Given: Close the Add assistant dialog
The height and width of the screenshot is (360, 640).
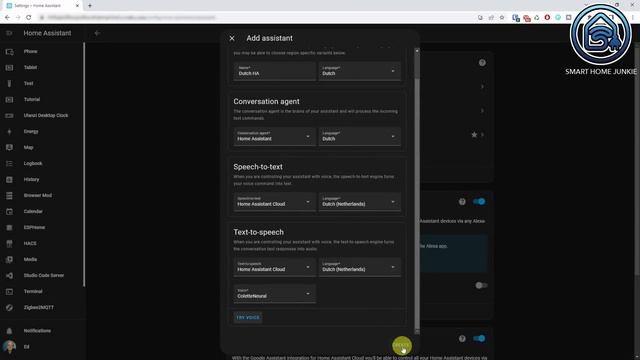Looking at the screenshot, I should tap(232, 38).
